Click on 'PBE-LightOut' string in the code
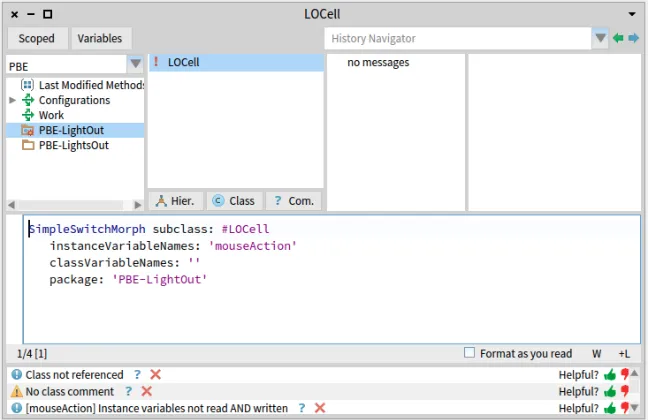This screenshot has width=648, height=420. 160,279
